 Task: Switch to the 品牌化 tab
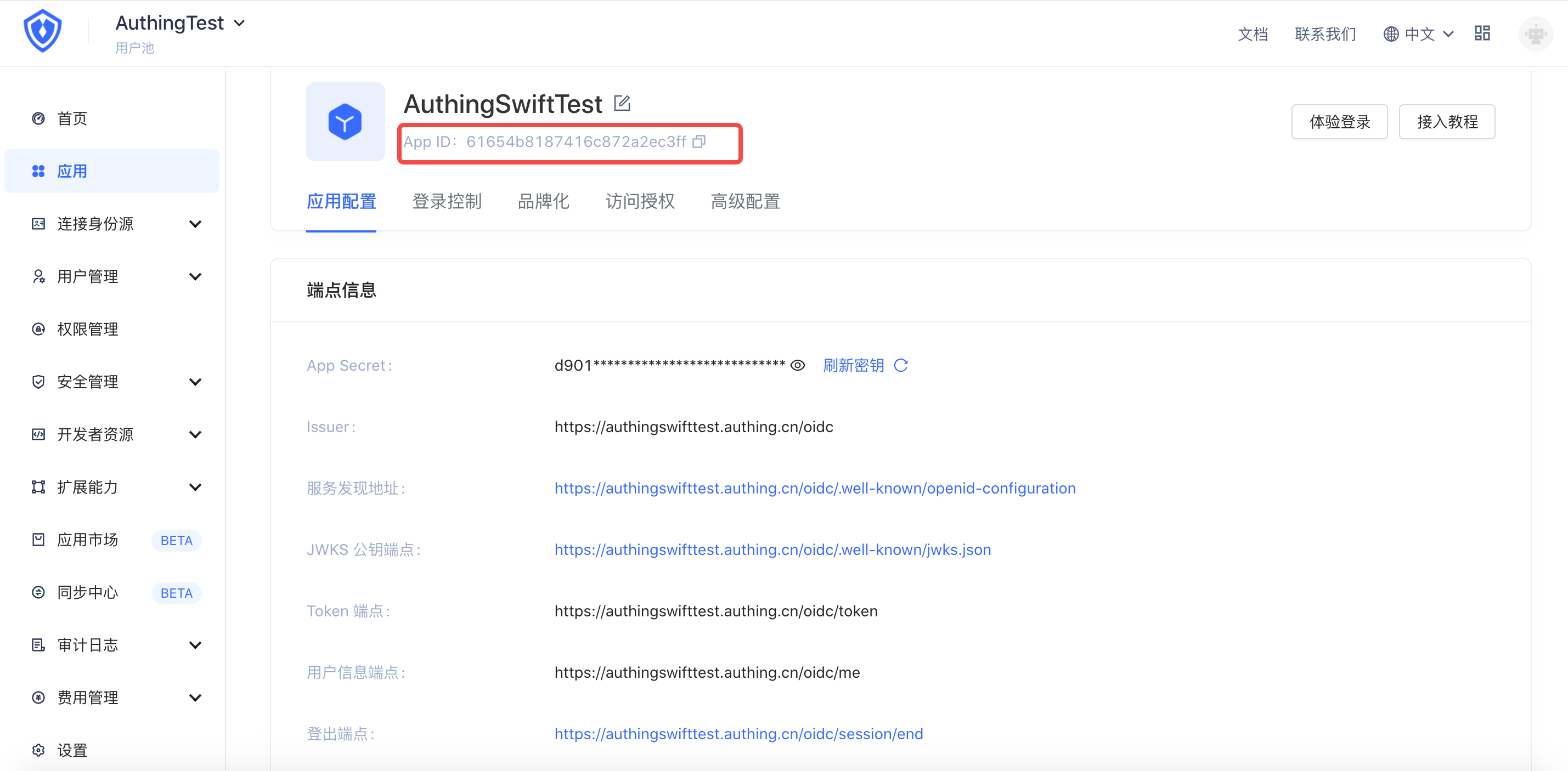(543, 201)
